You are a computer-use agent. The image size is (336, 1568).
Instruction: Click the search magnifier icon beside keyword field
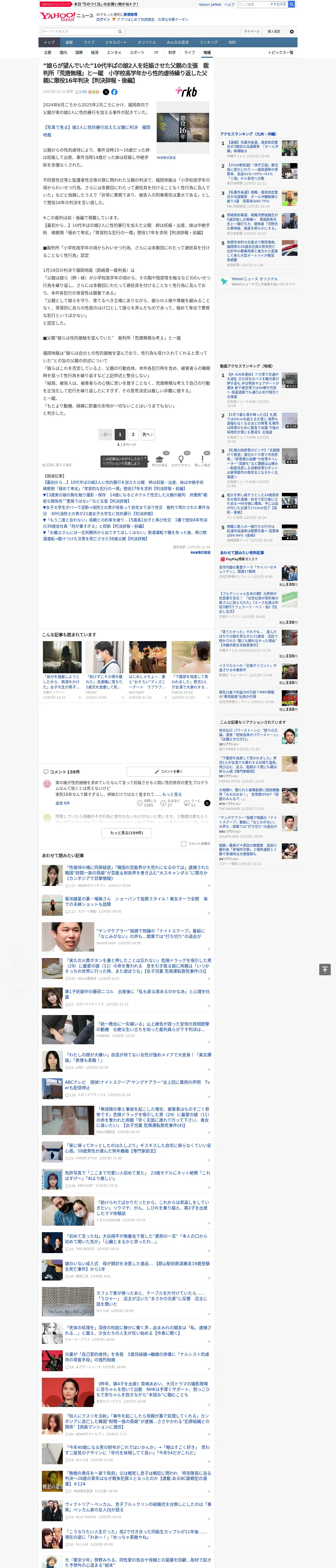coord(120,32)
